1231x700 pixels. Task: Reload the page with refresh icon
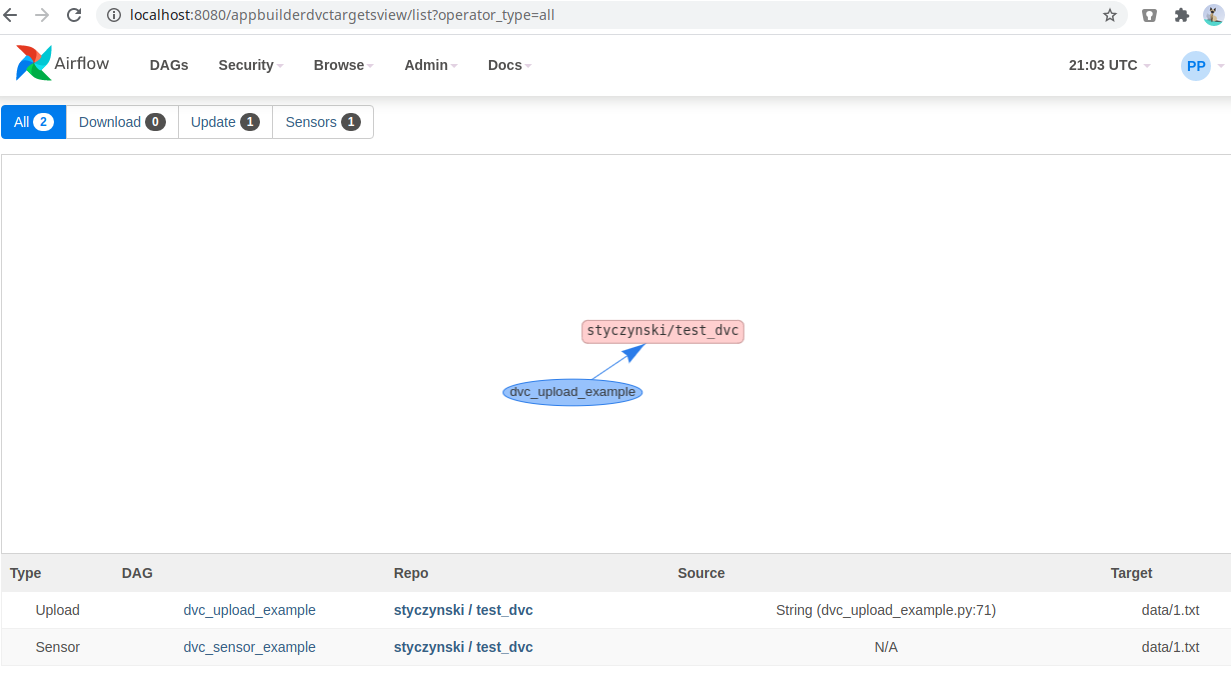74,15
